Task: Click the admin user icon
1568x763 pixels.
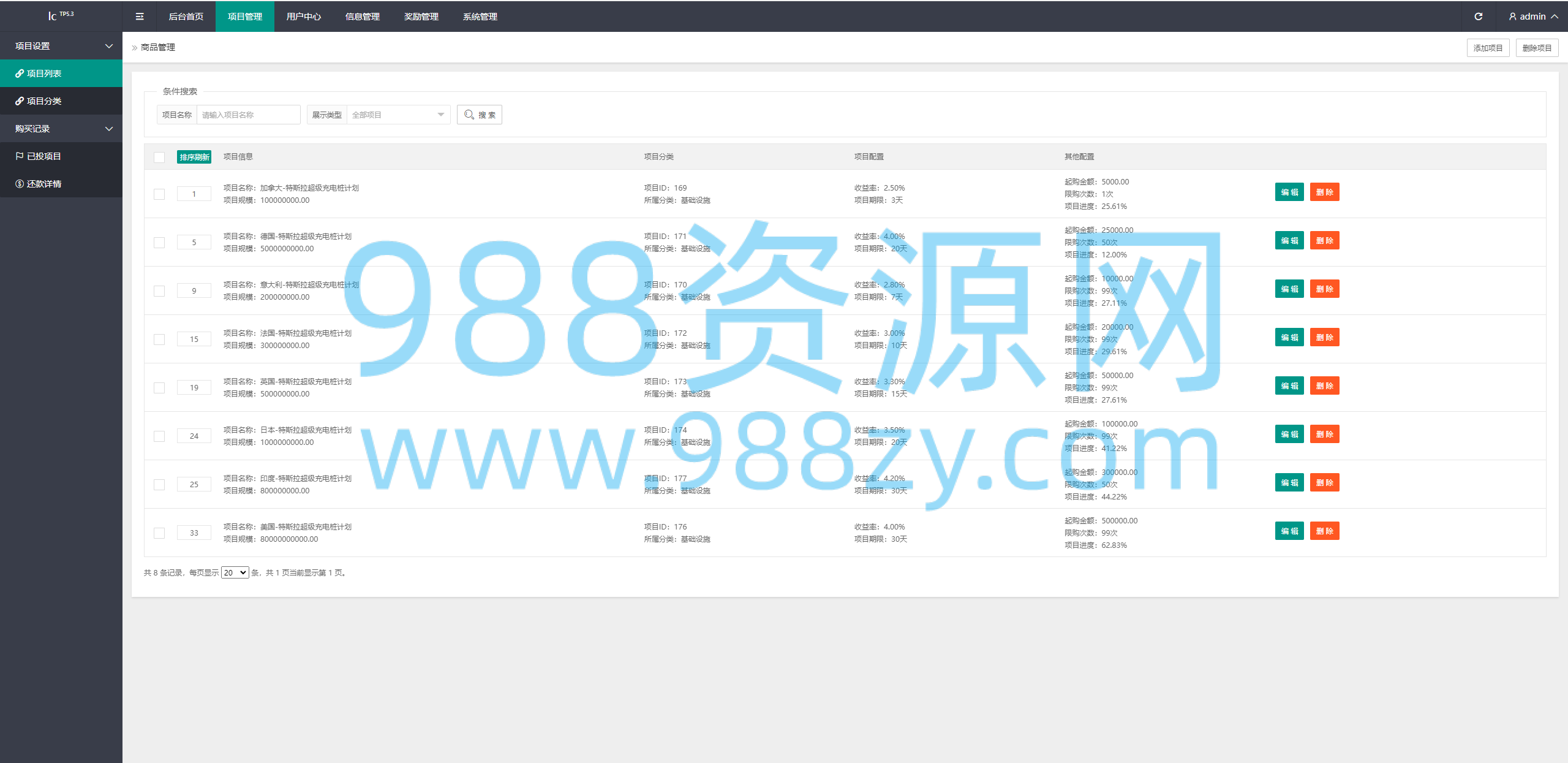Action: pyautogui.click(x=1512, y=17)
